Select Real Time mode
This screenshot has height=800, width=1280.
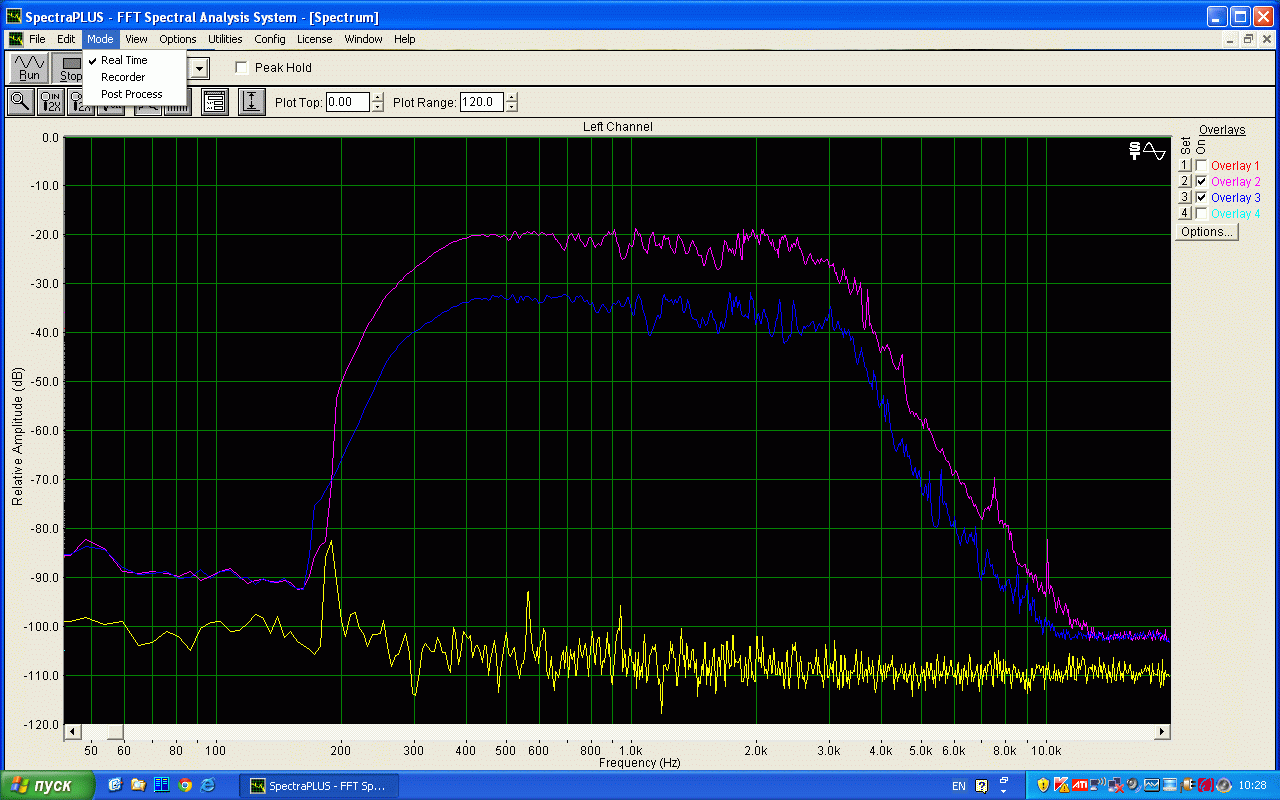pos(124,60)
